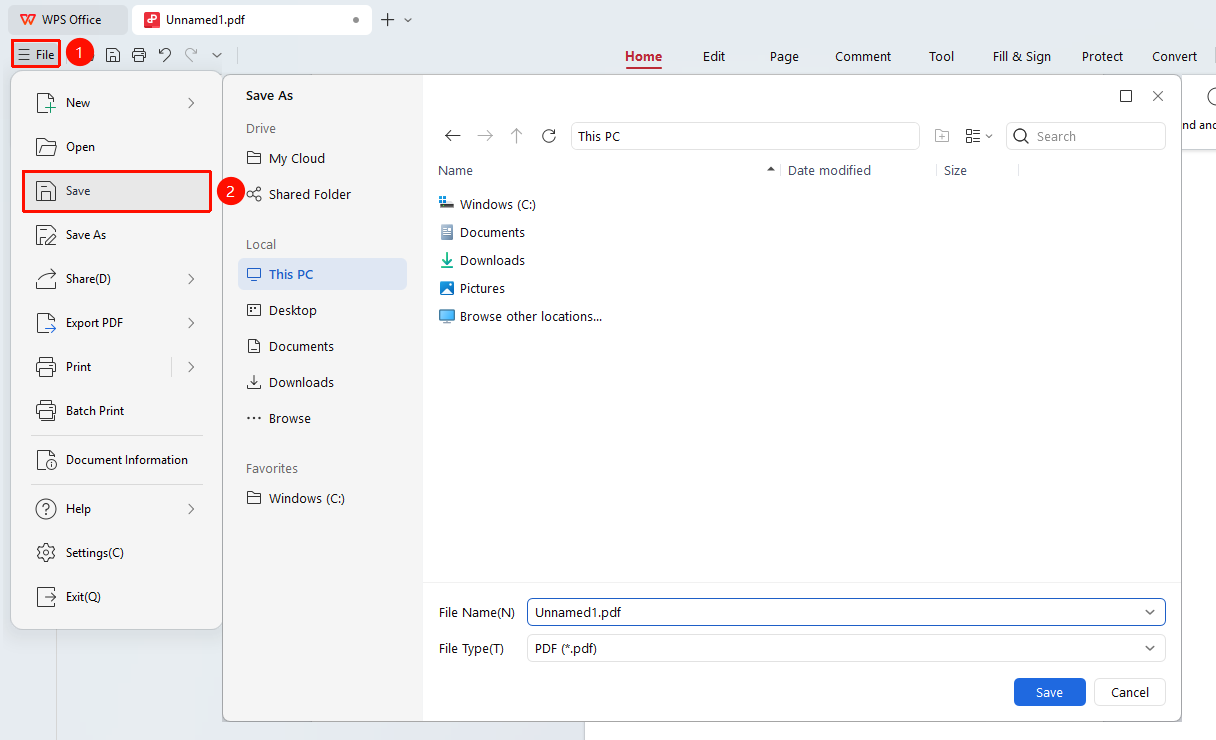Open Document Information from File menu
Viewport: 1216px width, 740px height.
click(117, 460)
